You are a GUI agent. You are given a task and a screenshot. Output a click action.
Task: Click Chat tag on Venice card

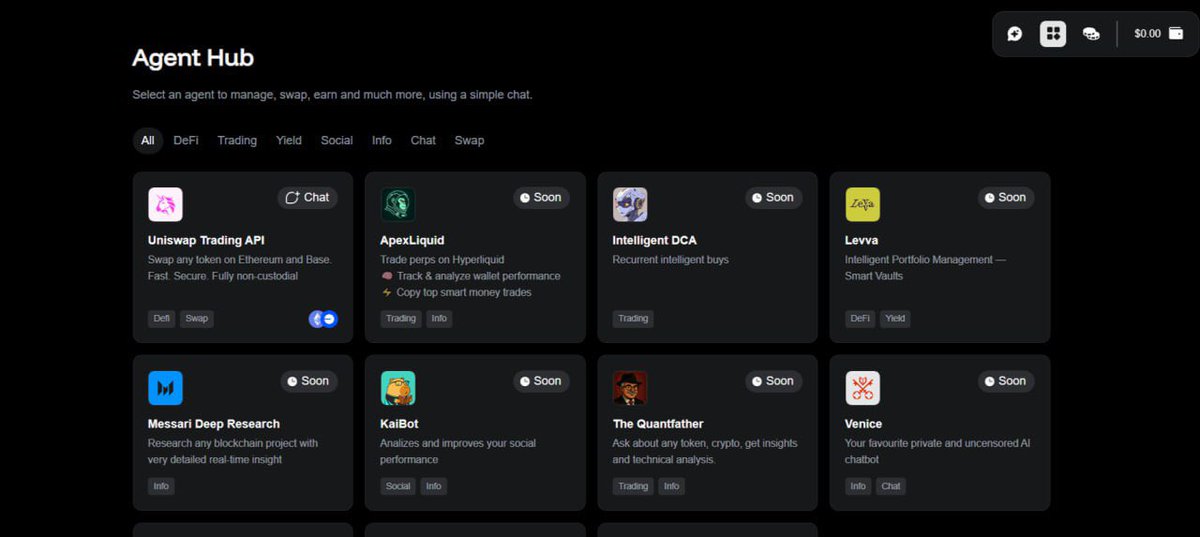click(891, 486)
